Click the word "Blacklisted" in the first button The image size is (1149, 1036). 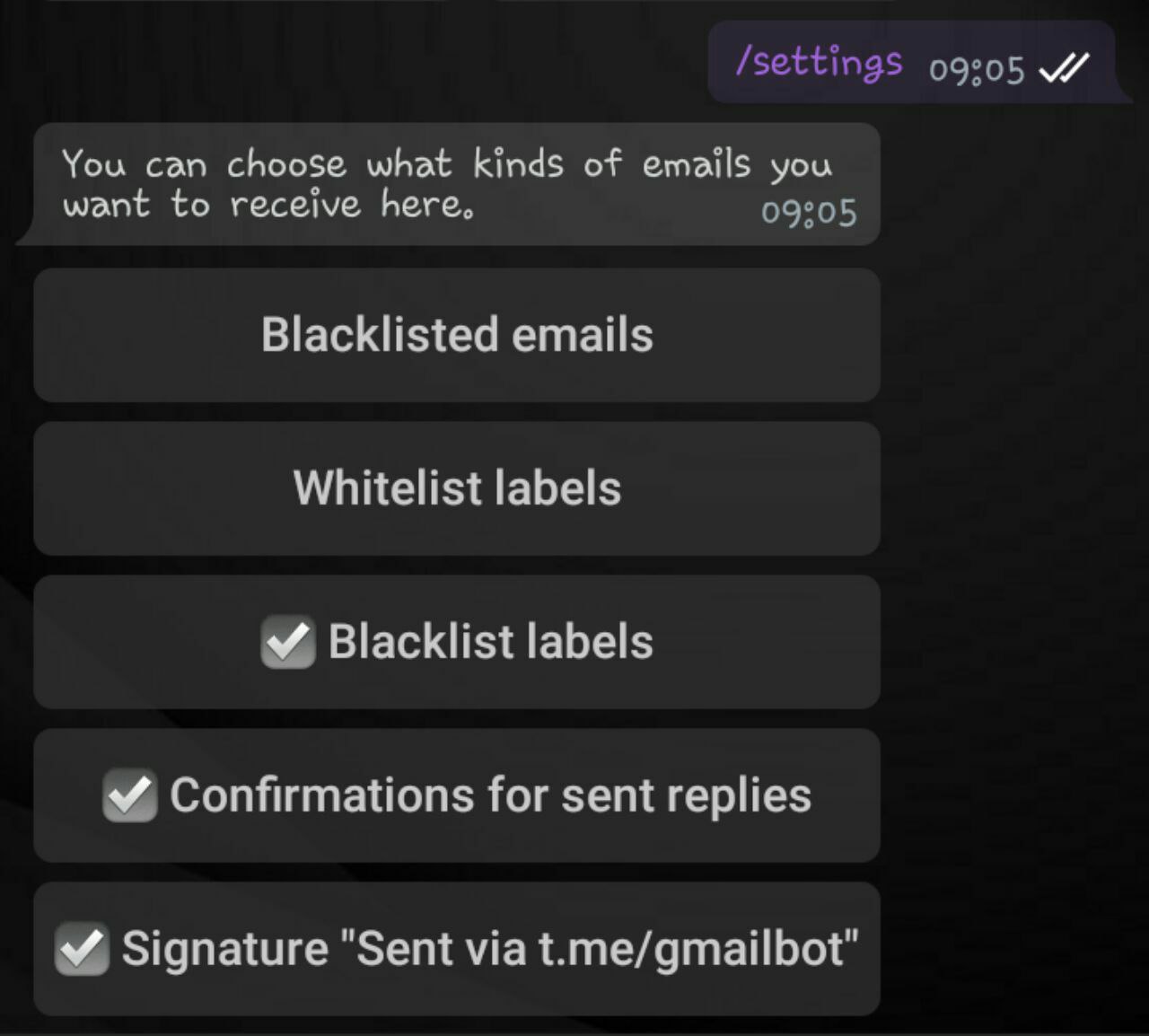pos(379,335)
